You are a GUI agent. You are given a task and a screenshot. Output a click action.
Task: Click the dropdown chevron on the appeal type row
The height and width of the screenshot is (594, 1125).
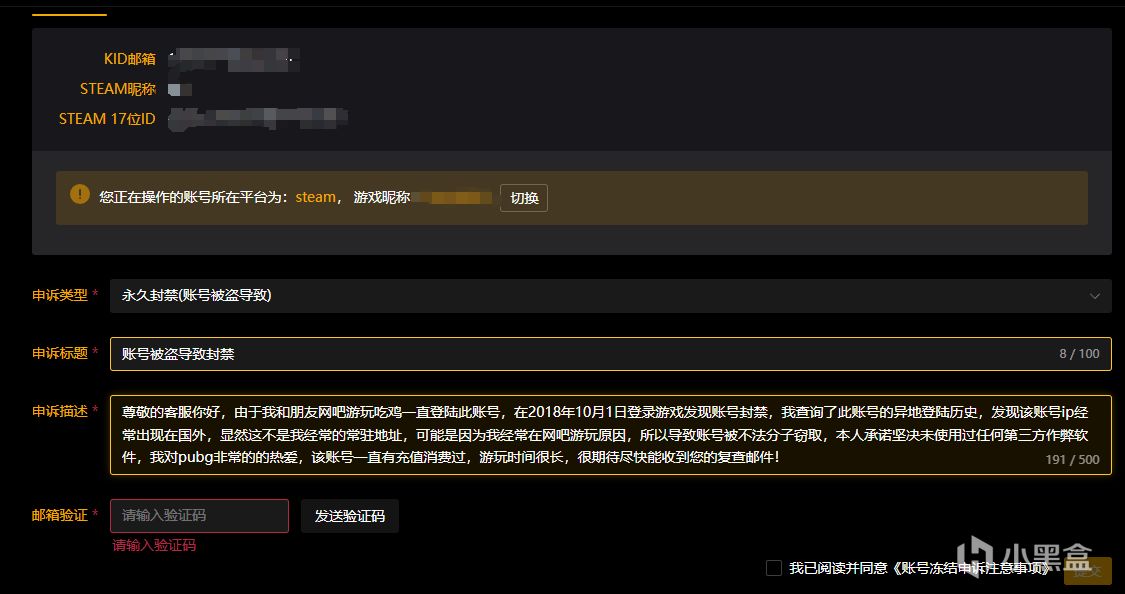click(x=1095, y=296)
